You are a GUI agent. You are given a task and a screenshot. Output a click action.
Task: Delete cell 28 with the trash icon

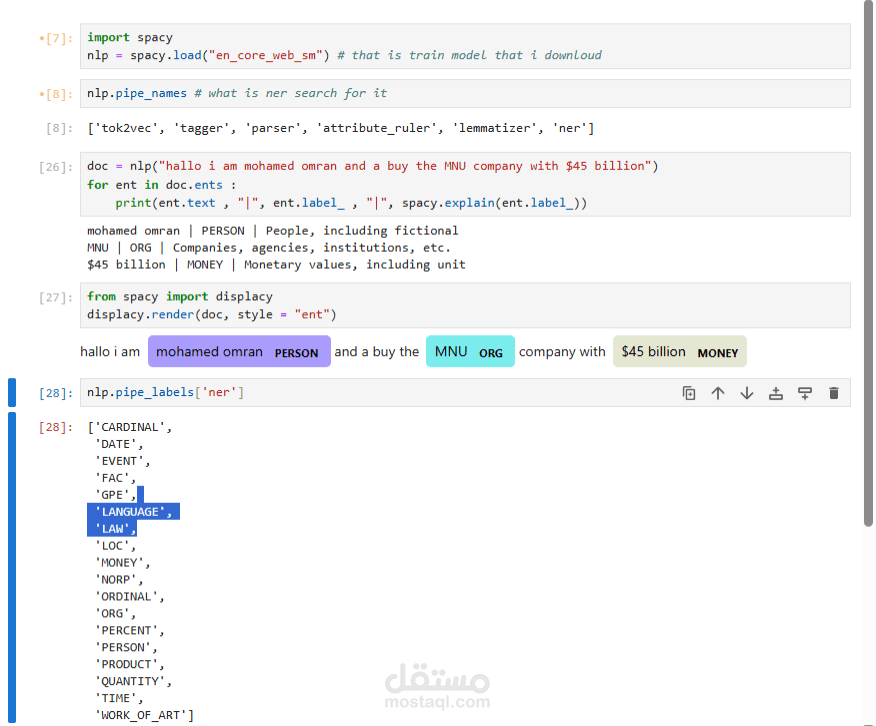(x=834, y=393)
